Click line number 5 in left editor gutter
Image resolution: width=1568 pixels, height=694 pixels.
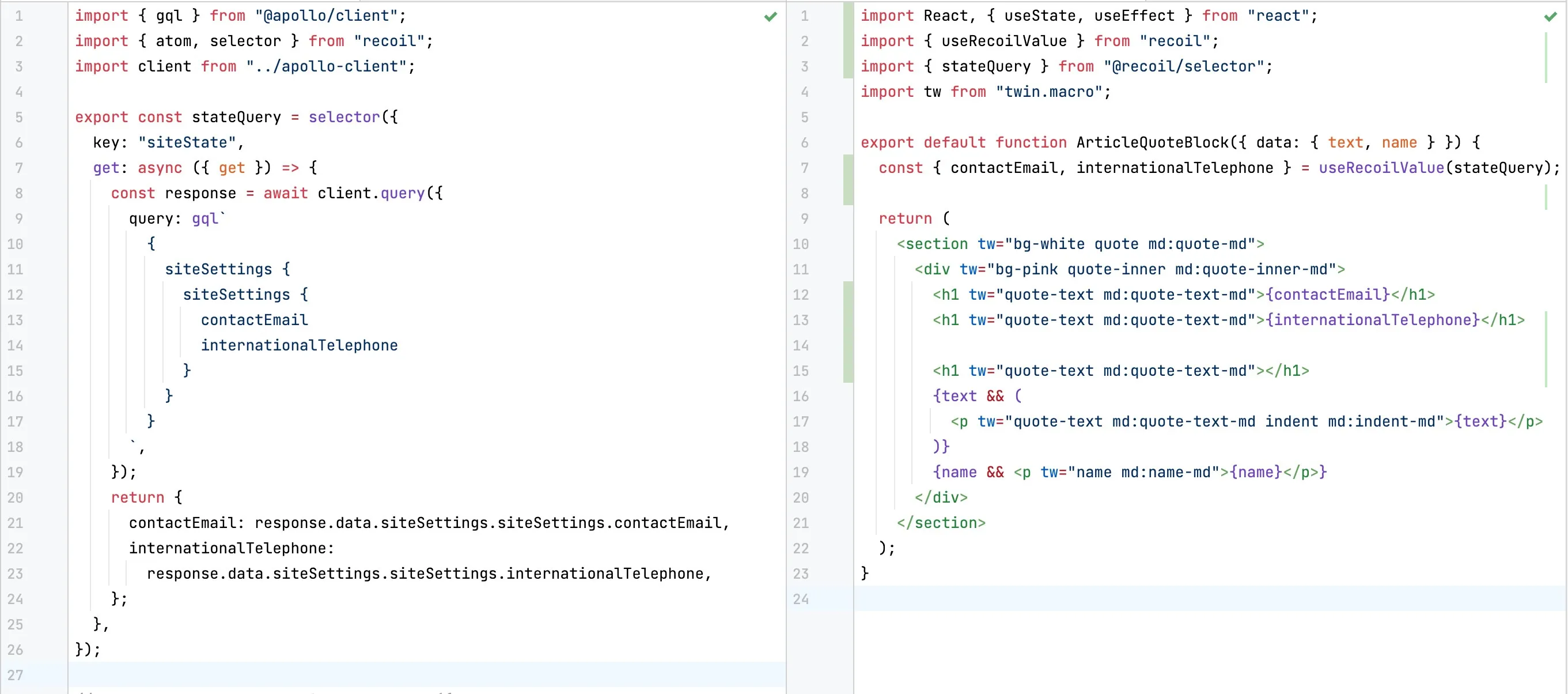[x=19, y=117]
